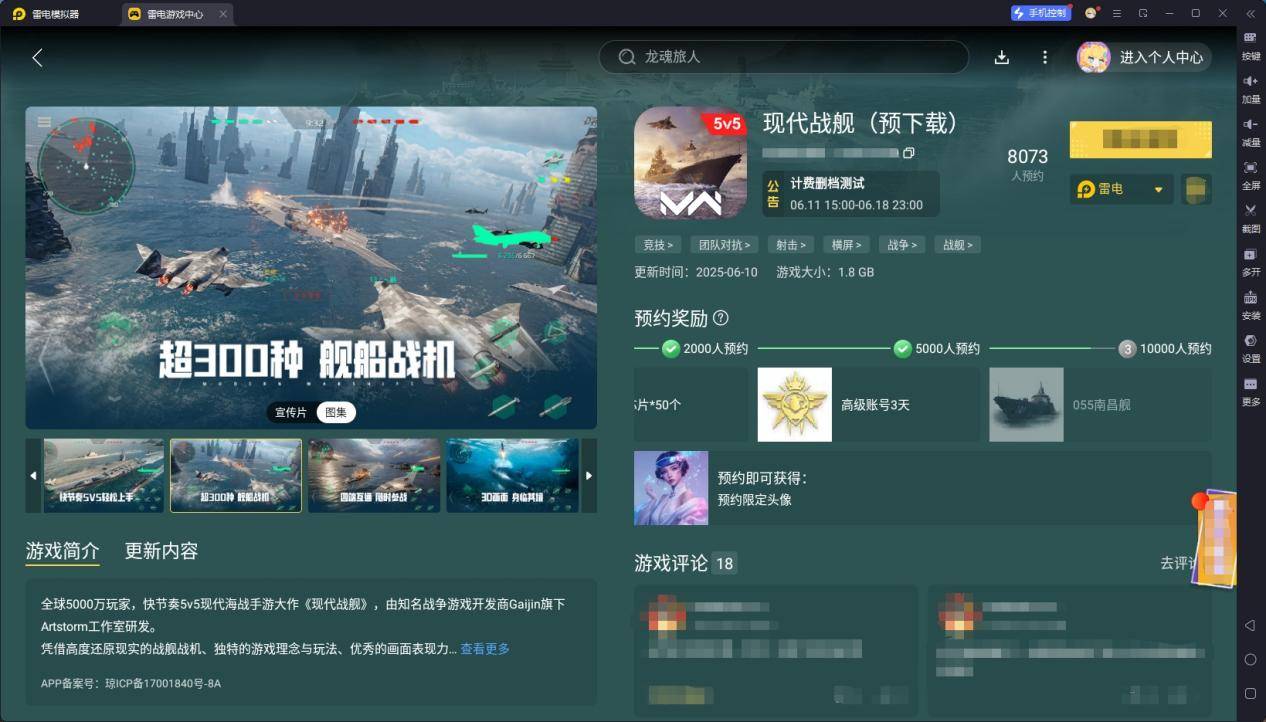The height and width of the screenshot is (722, 1266).
Task: Open the 战争 tag
Action: click(901, 245)
